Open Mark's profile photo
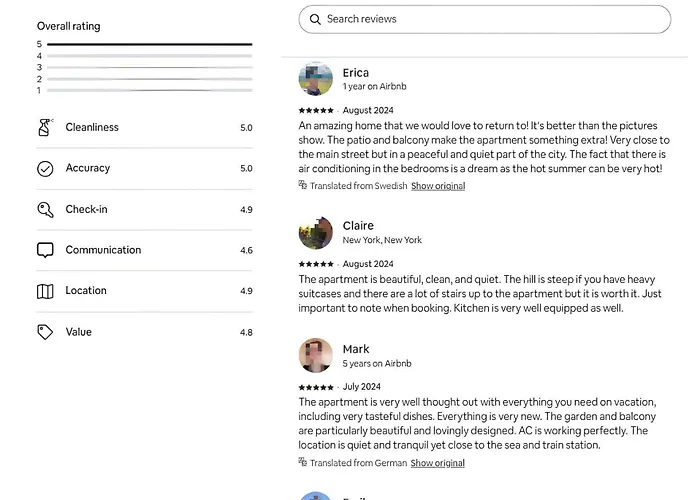This screenshot has width=700, height=500. pos(316,355)
